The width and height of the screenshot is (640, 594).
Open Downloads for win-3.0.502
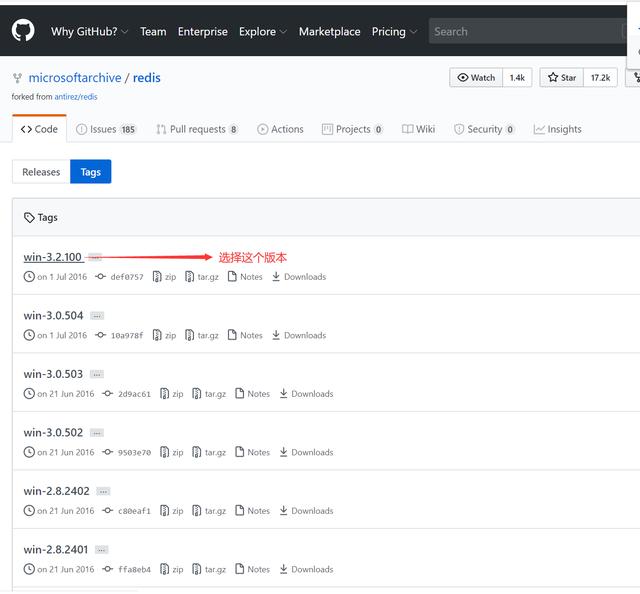[x=306, y=452]
